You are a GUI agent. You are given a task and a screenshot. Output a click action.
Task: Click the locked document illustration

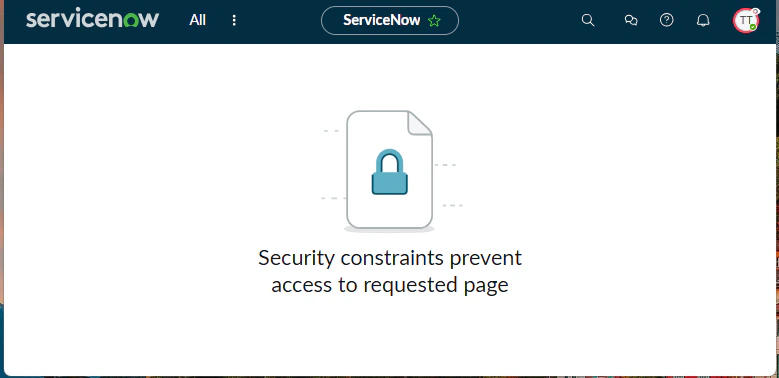(x=390, y=171)
